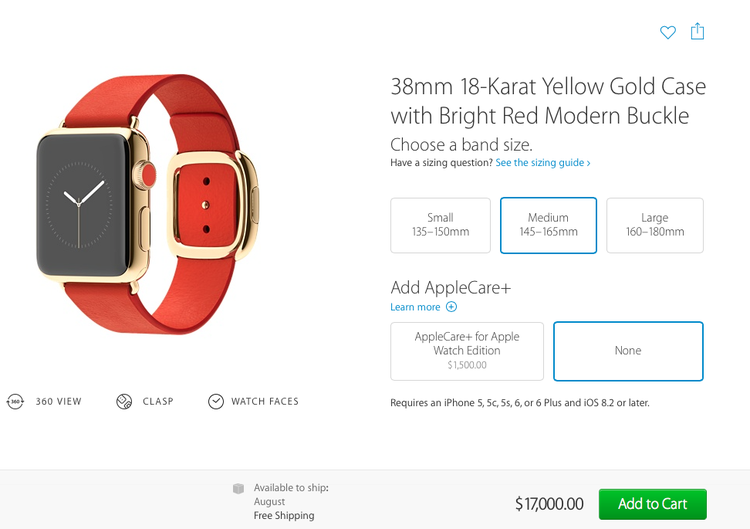This screenshot has width=750, height=529.
Task: Switch to the CLASP view label
Action: coord(158,401)
